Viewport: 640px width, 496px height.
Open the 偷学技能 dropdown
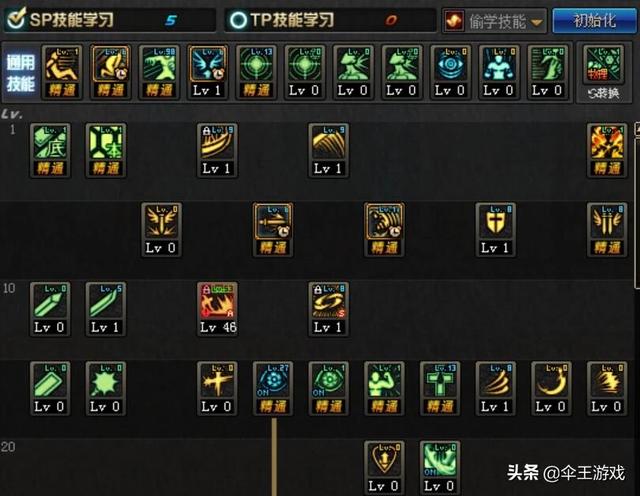tap(494, 20)
